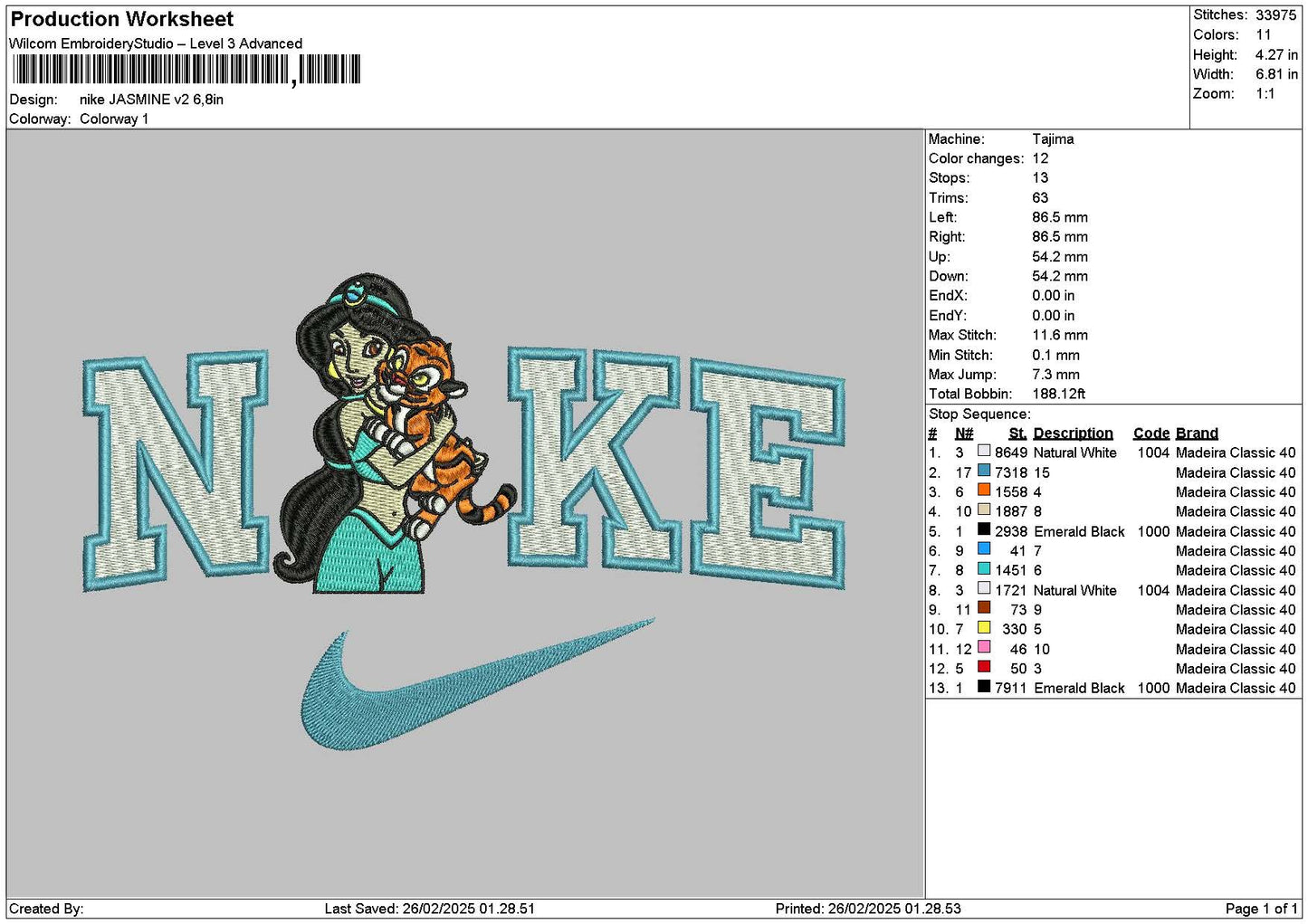Click the beige color swatch in row 4

[x=984, y=510]
